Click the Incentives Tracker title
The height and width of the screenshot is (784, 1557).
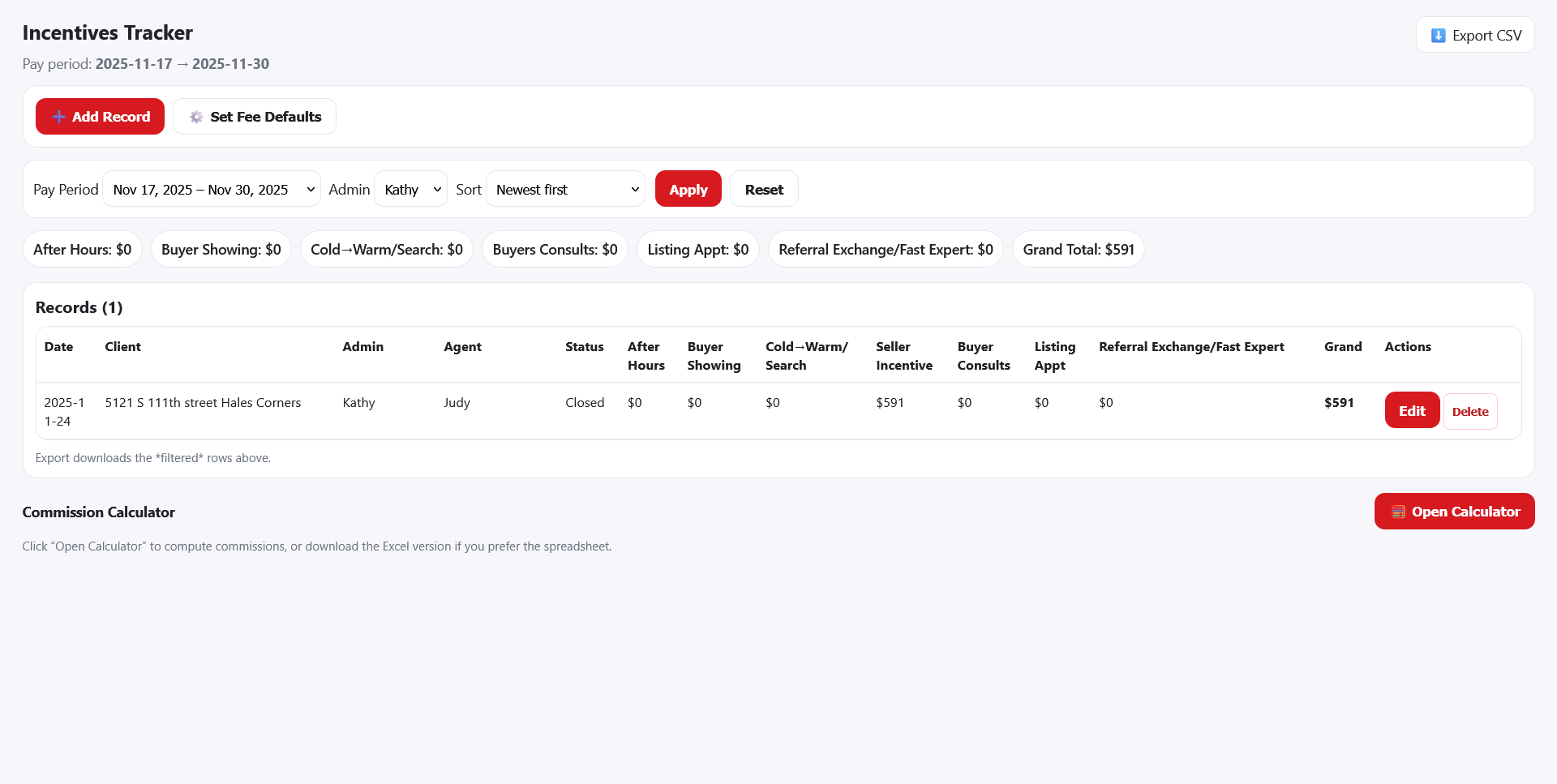[x=108, y=32]
